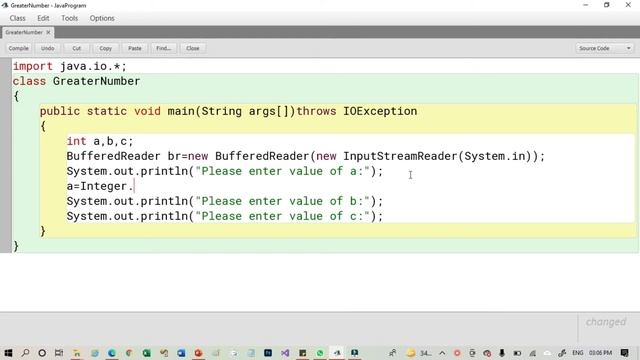Screen dimensions: 640x360
Task: Open the Edit menu
Action: coord(43,18)
